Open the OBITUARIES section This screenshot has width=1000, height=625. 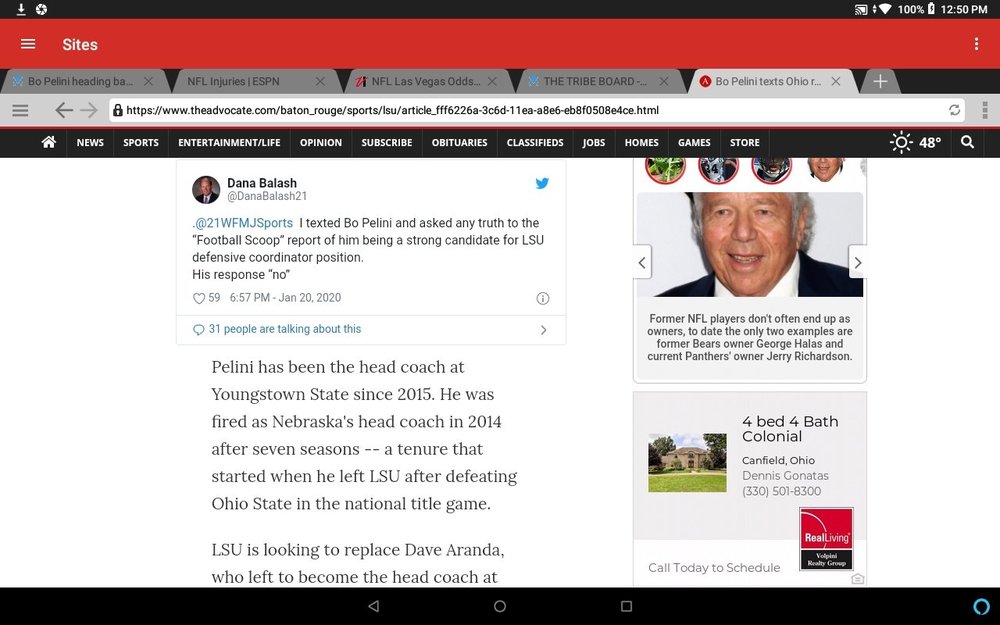click(459, 143)
